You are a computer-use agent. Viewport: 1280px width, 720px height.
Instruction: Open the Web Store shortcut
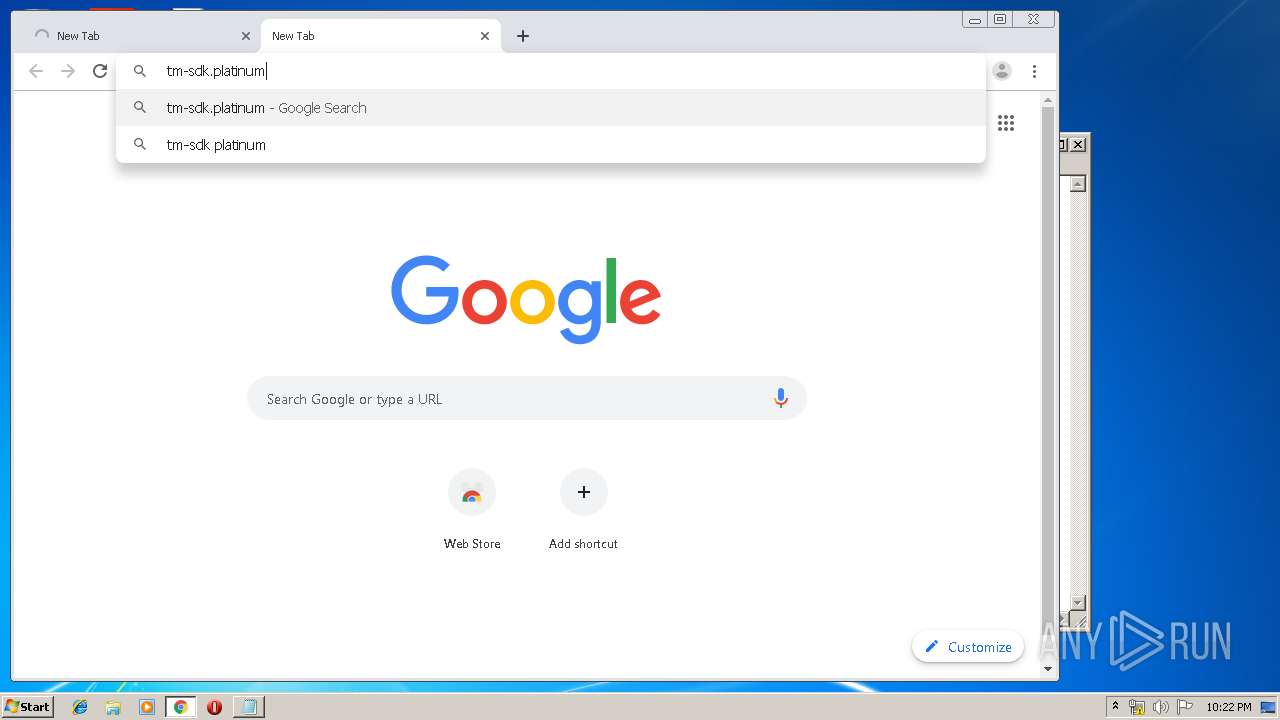pyautogui.click(x=472, y=510)
